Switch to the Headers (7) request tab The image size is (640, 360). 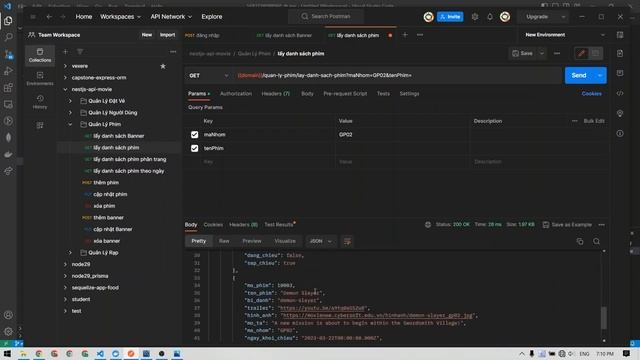coord(276,93)
